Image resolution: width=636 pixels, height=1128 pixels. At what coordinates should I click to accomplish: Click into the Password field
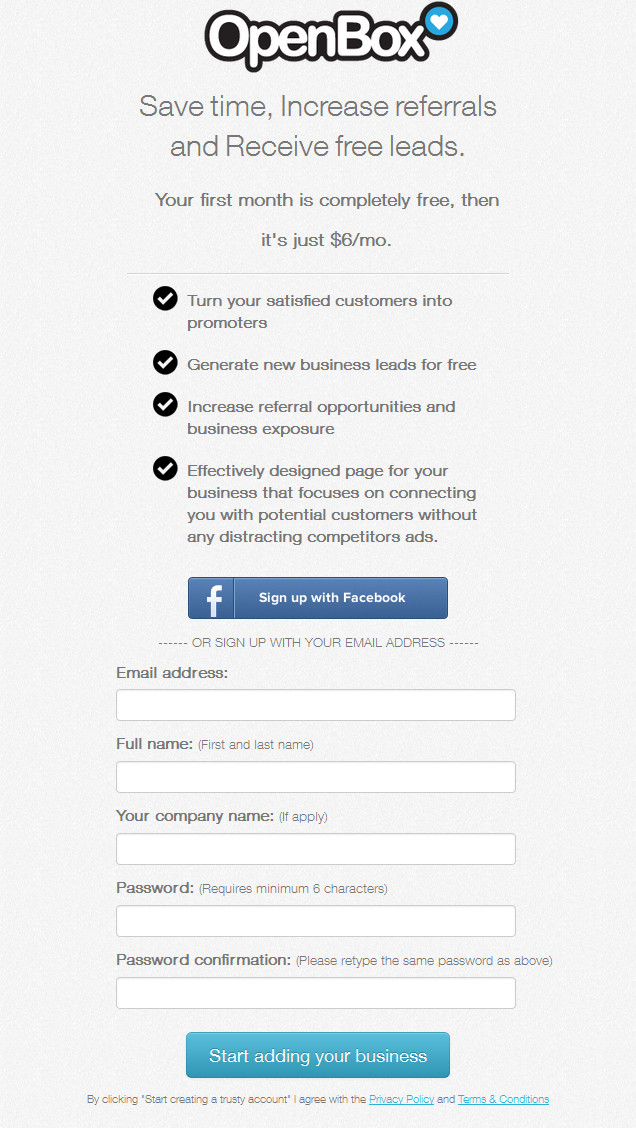(x=316, y=921)
